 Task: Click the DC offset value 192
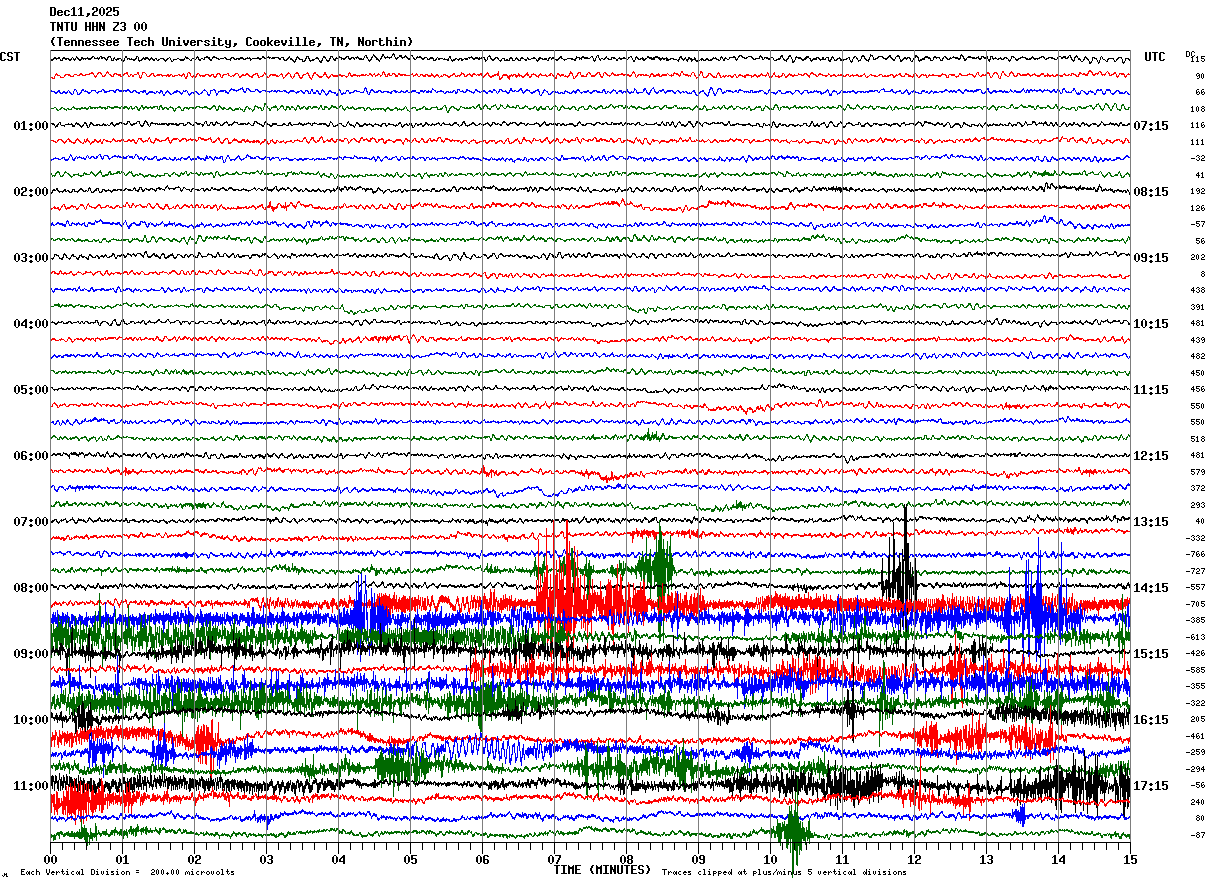1198,192
